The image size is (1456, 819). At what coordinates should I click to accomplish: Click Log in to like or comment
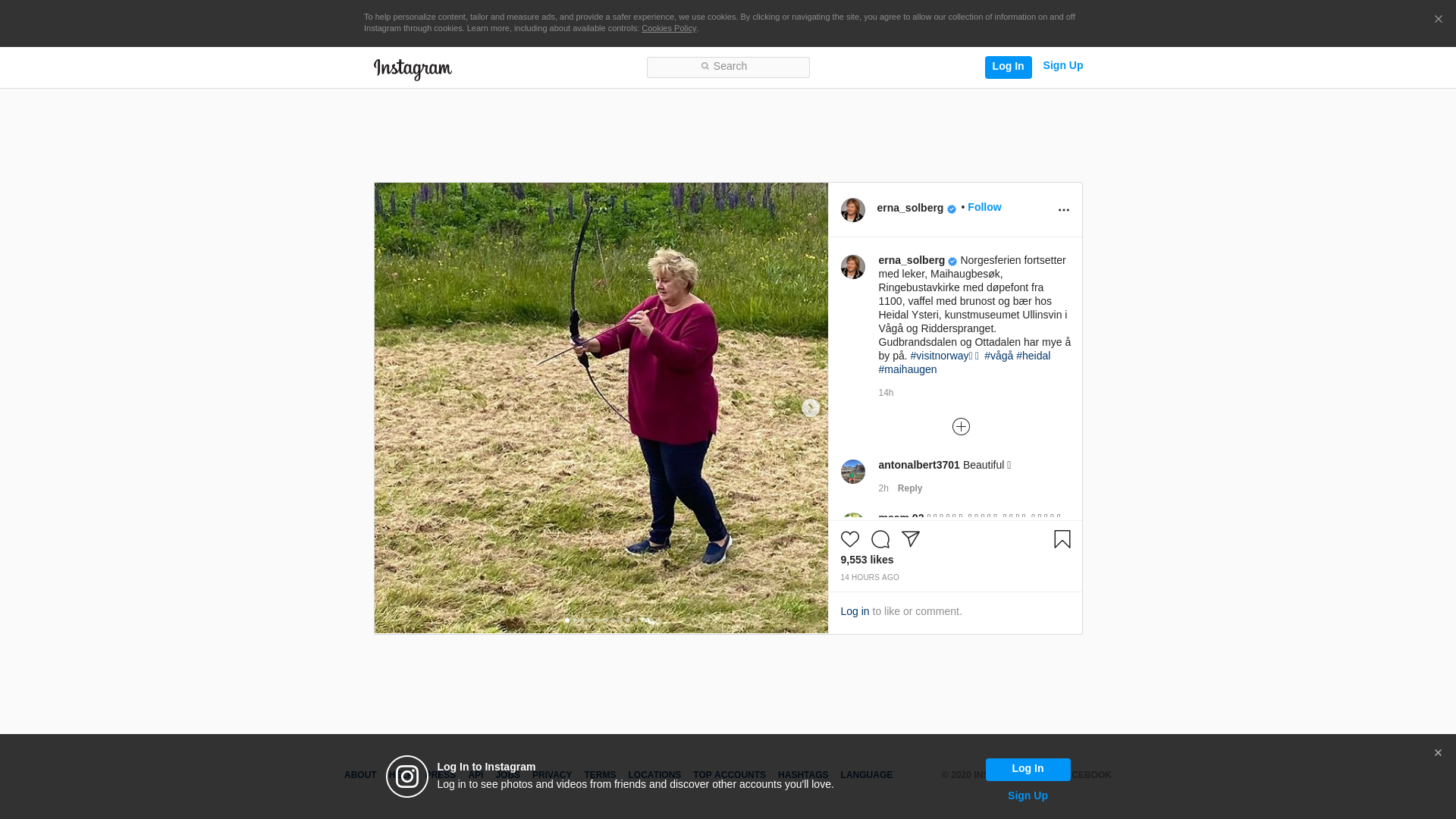pyautogui.click(x=855, y=611)
